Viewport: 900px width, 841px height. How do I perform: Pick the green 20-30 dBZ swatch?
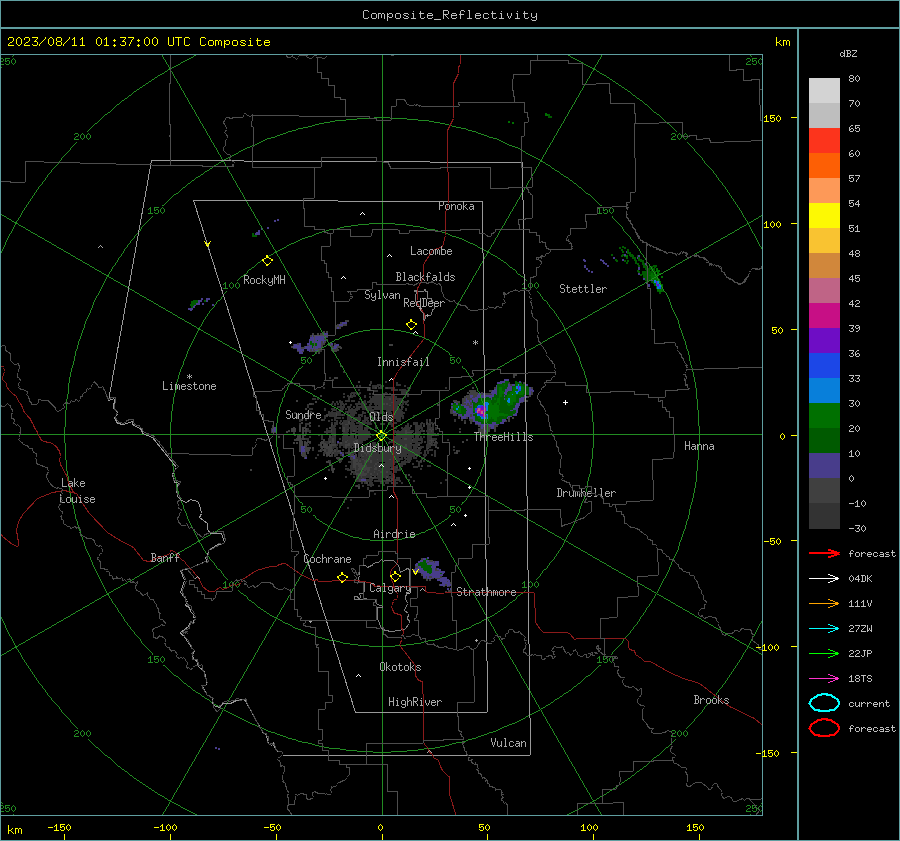[824, 416]
